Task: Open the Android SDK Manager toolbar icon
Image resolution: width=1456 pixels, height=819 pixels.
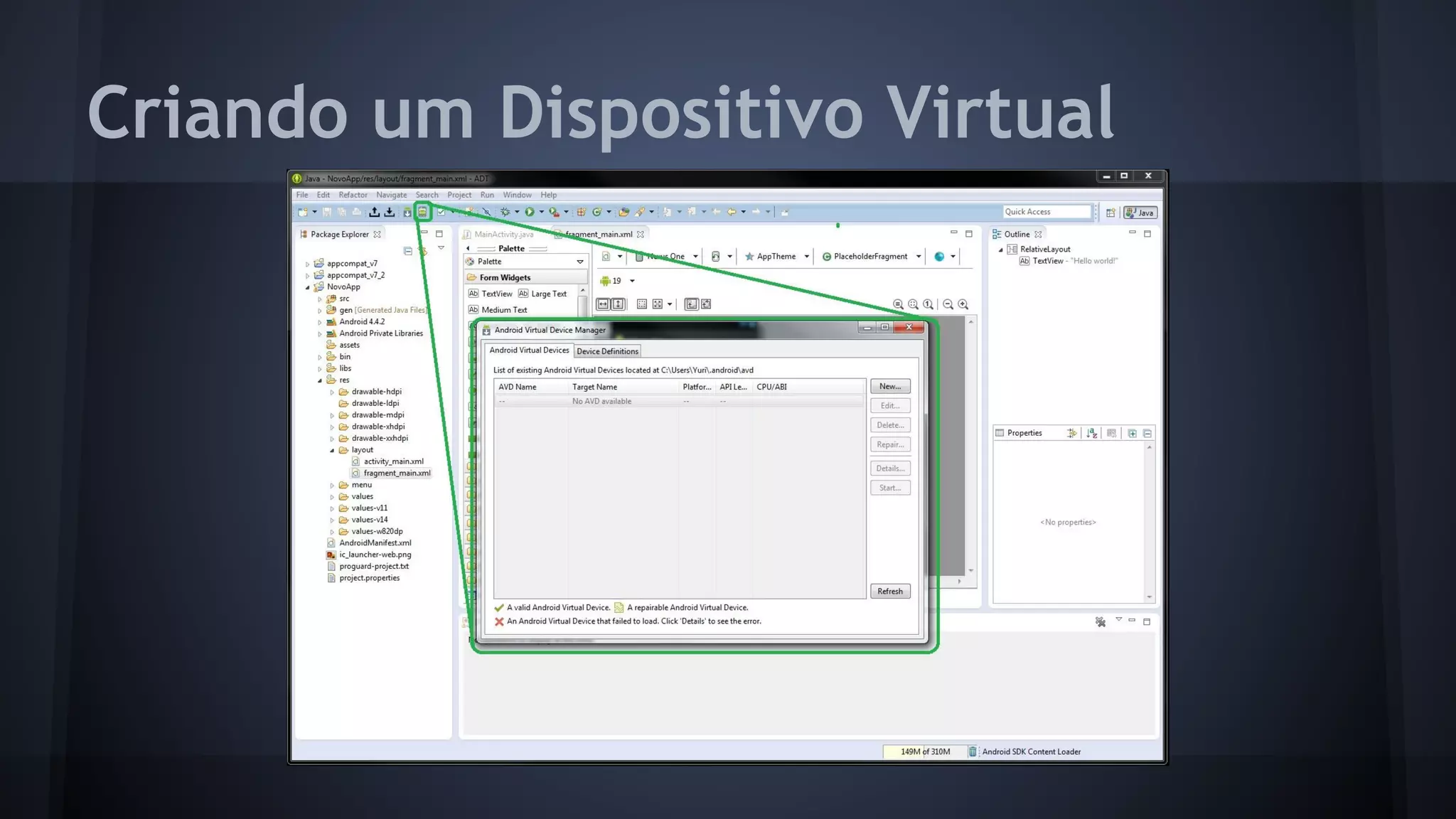Action: point(407,212)
